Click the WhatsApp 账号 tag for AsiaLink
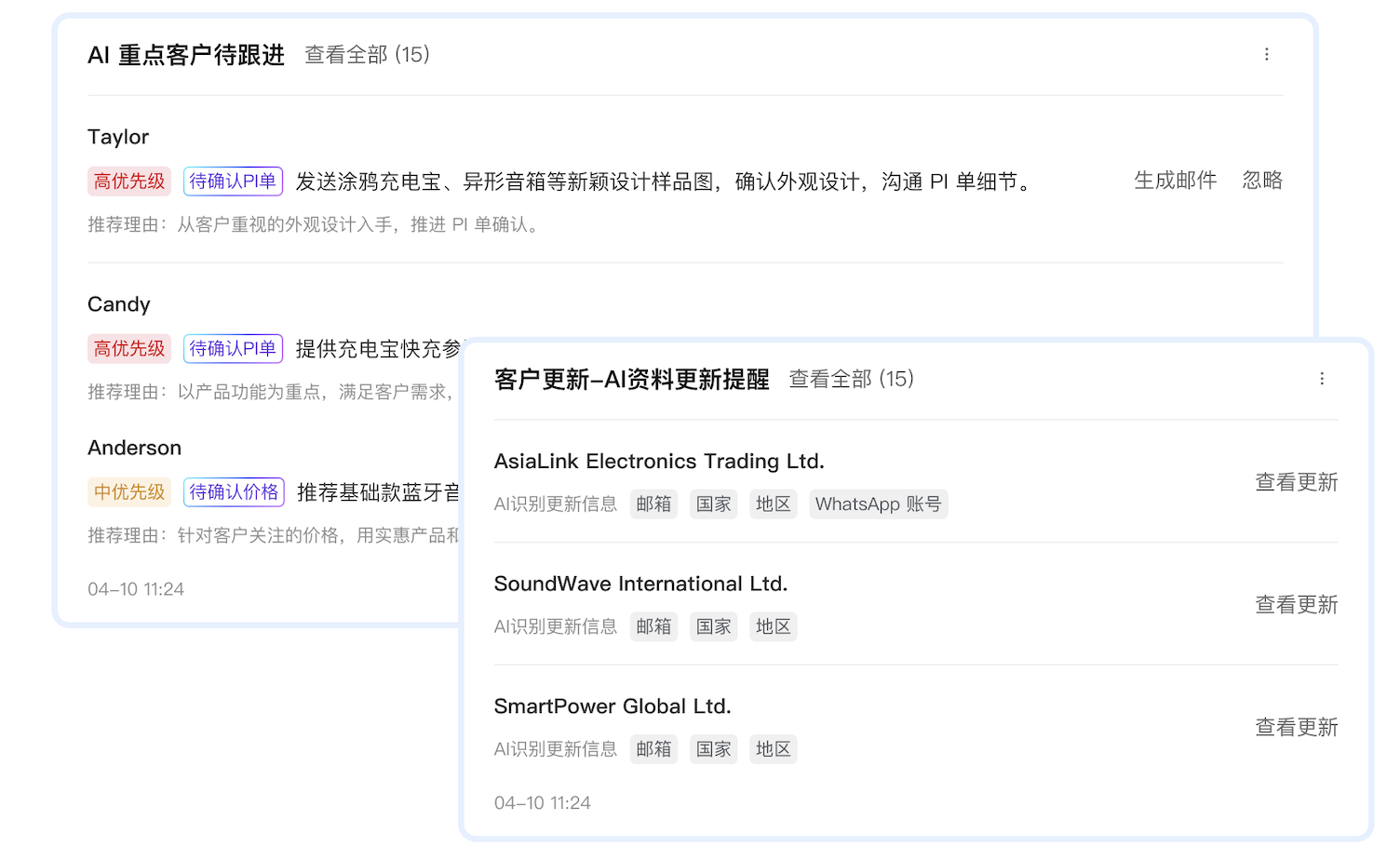Screen dimensions: 1400x860 point(878,504)
